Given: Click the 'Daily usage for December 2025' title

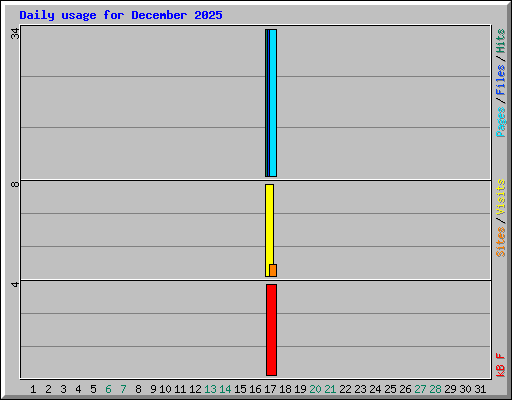Looking at the screenshot, I should (121, 15).
